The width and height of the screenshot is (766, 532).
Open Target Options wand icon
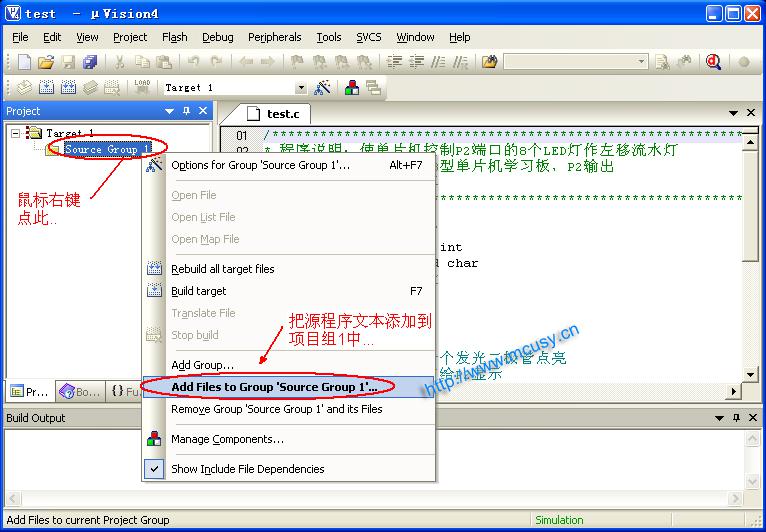click(322, 87)
